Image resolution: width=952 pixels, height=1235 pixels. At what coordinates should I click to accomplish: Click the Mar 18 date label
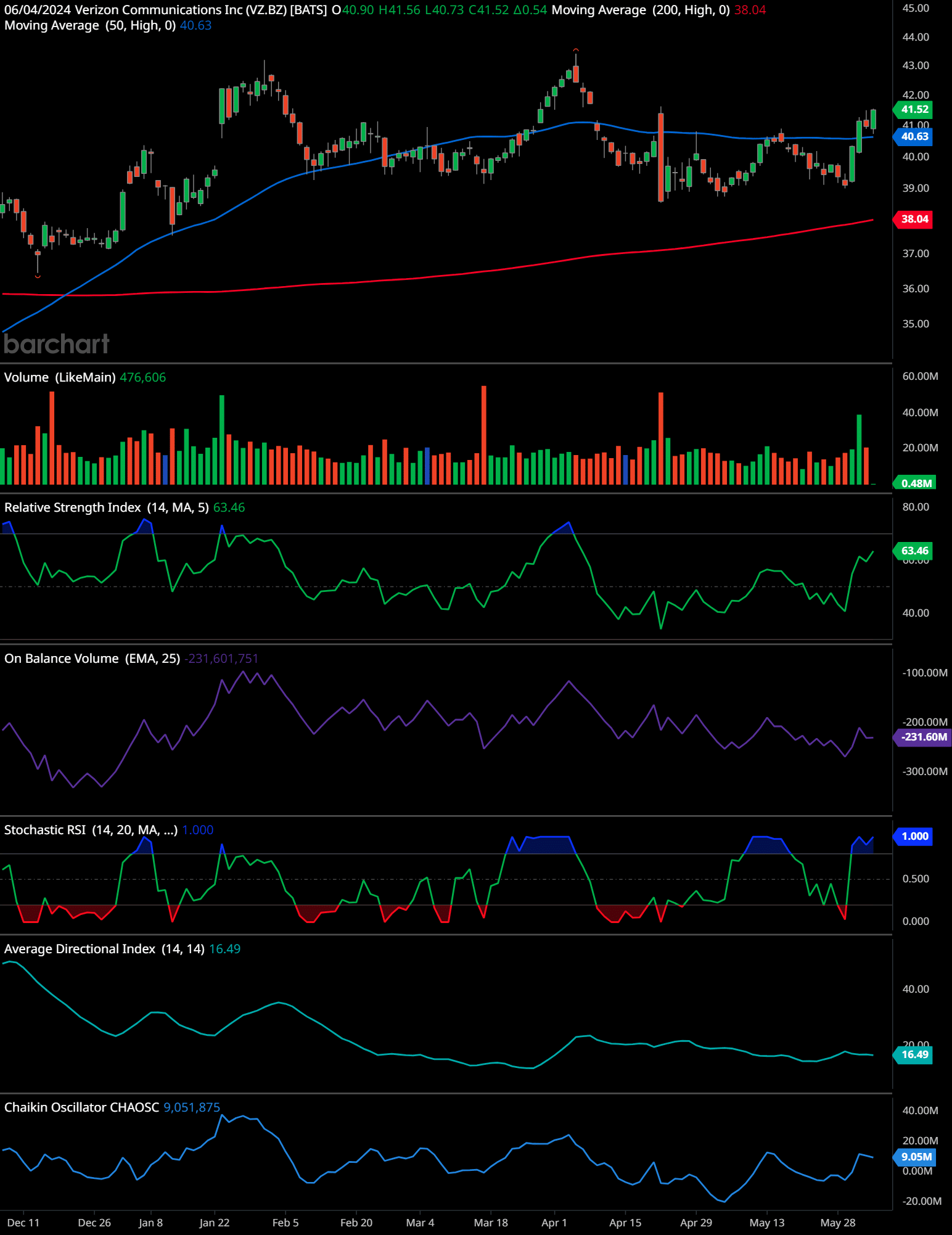(491, 1223)
